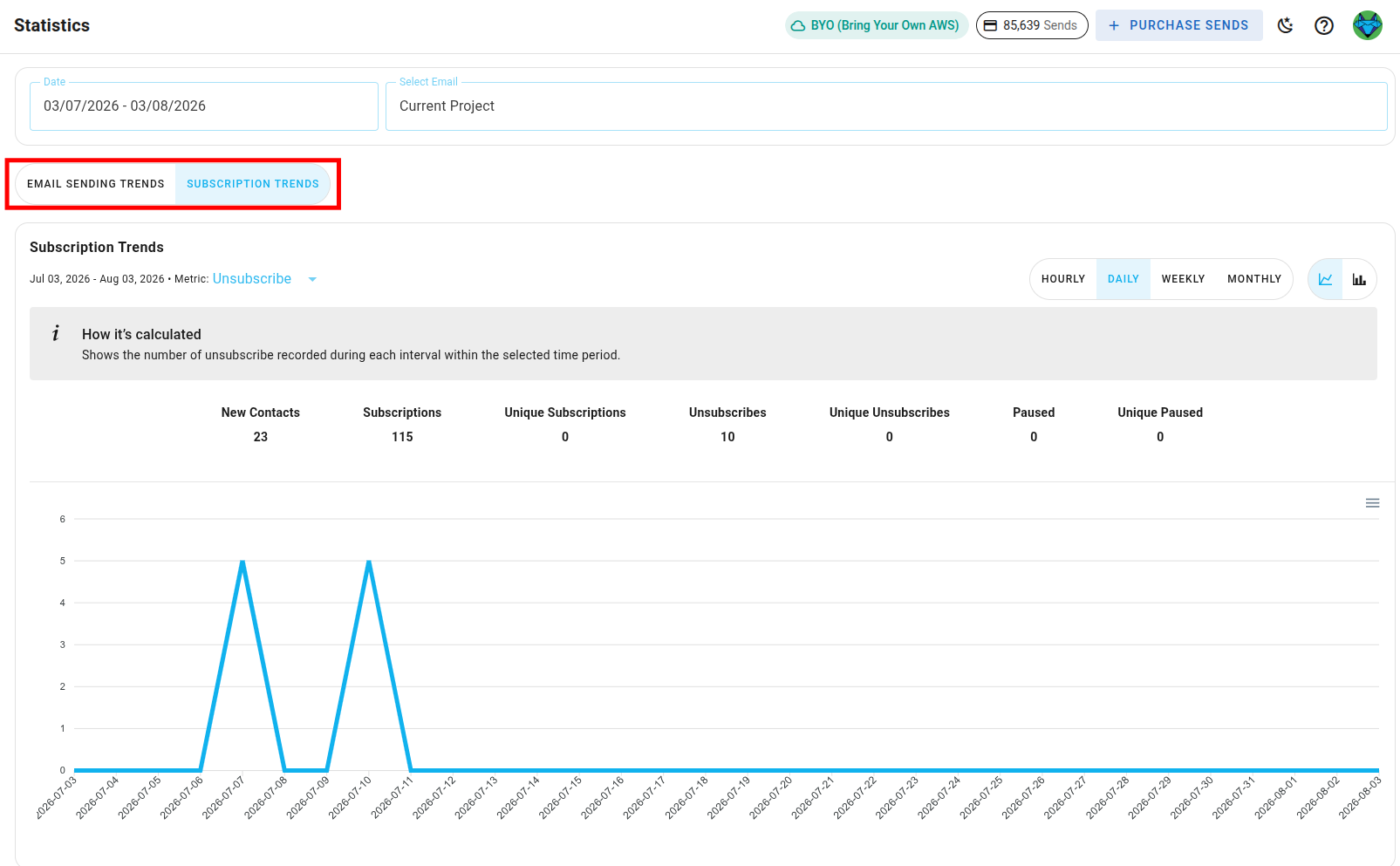Click the How it's calculated heading

tap(141, 334)
